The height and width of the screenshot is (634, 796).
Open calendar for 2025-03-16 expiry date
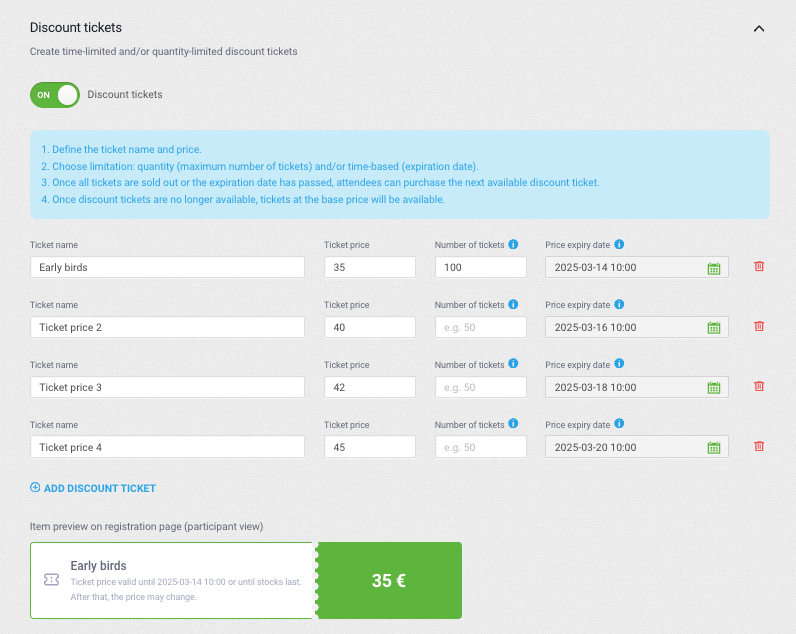click(714, 328)
